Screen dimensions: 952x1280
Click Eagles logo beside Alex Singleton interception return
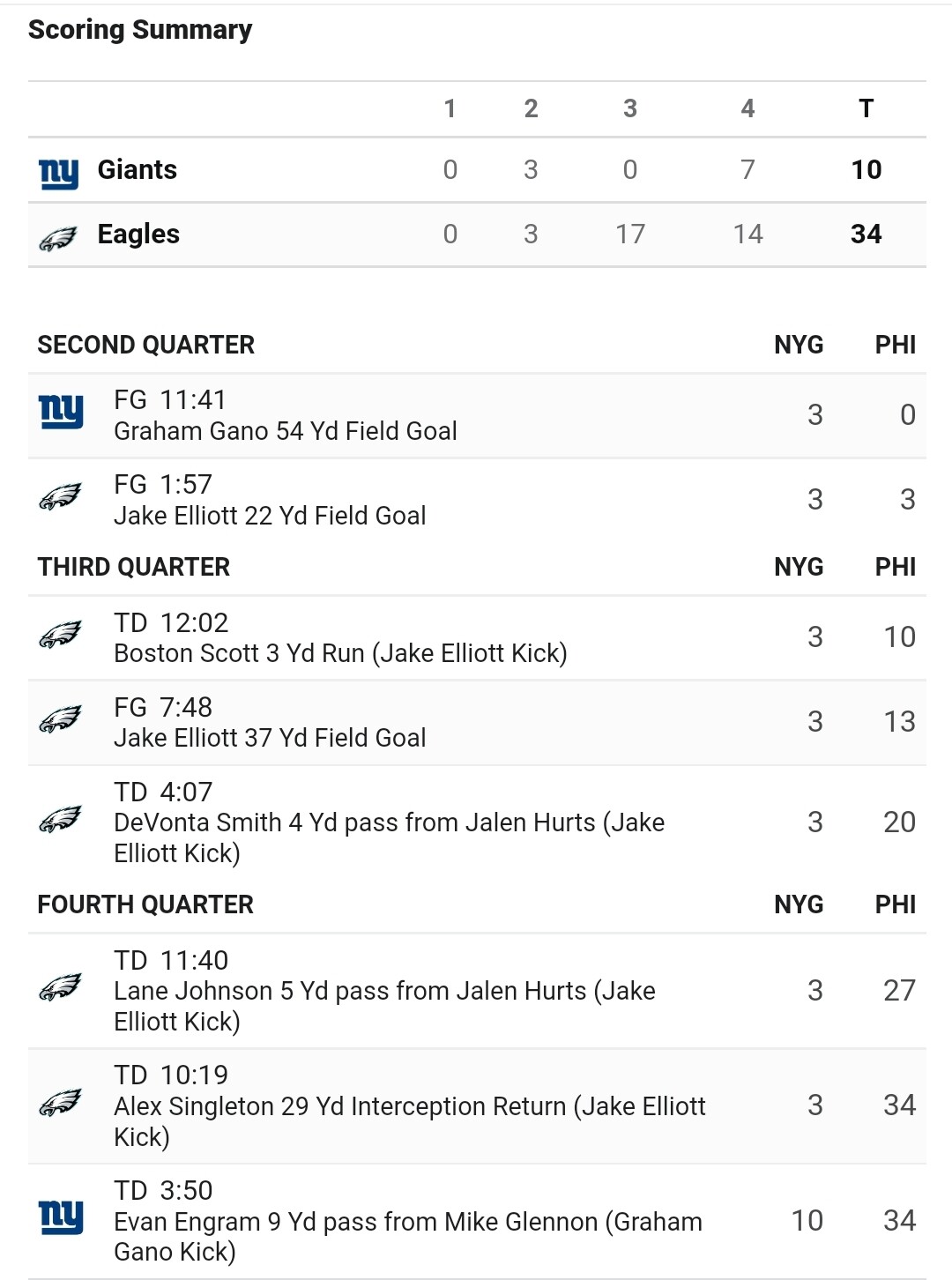point(60,1103)
